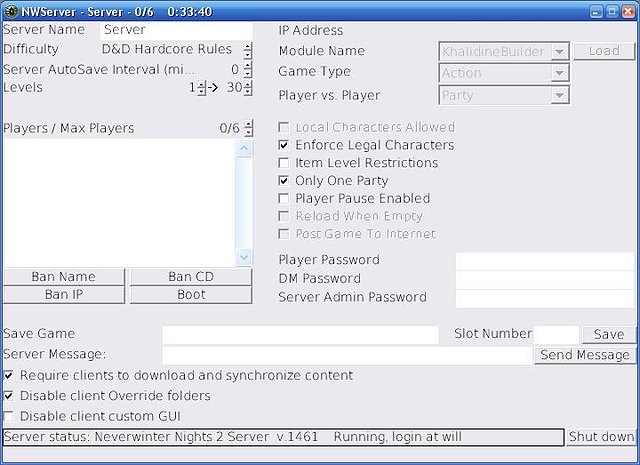
Task: Decrease the Difficulty setting with the down arrow
Action: pyautogui.click(x=247, y=54)
